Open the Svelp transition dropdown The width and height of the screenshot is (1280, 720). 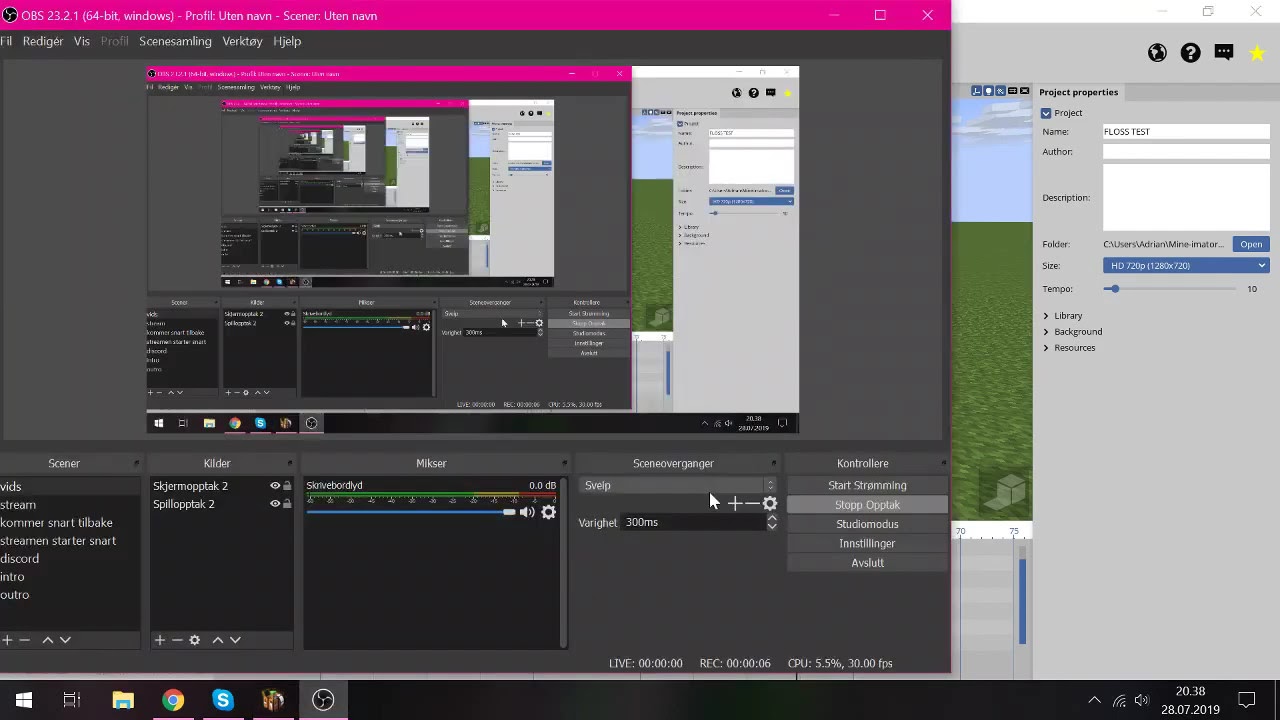point(679,485)
